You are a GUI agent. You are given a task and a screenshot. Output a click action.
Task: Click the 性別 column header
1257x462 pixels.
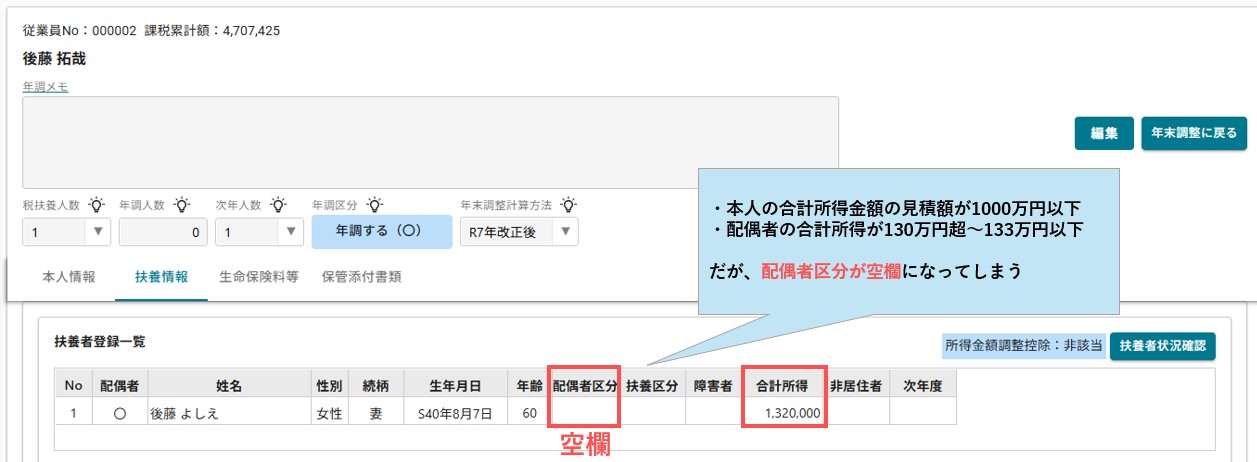pos(330,384)
